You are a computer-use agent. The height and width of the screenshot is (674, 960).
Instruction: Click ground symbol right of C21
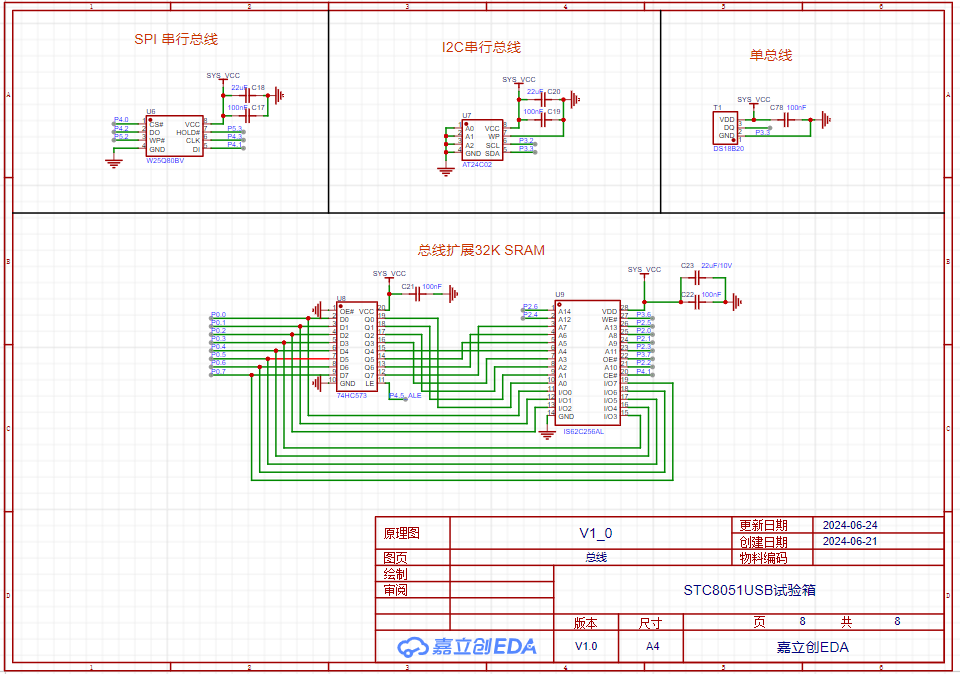453,294
